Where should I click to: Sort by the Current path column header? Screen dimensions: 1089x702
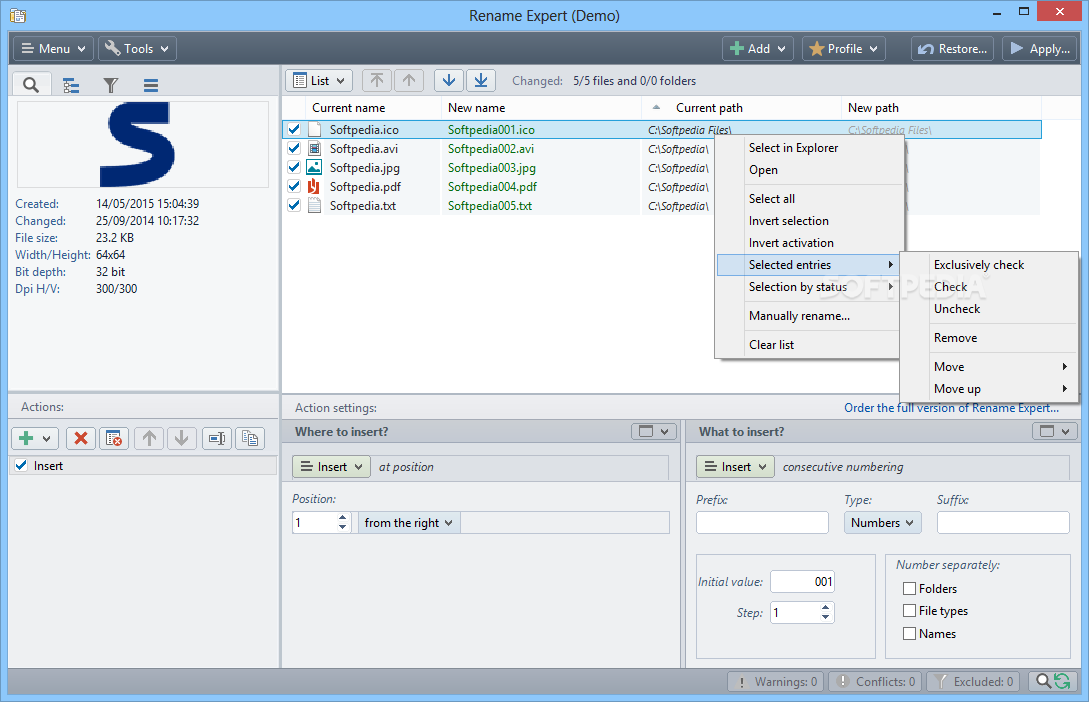point(742,108)
